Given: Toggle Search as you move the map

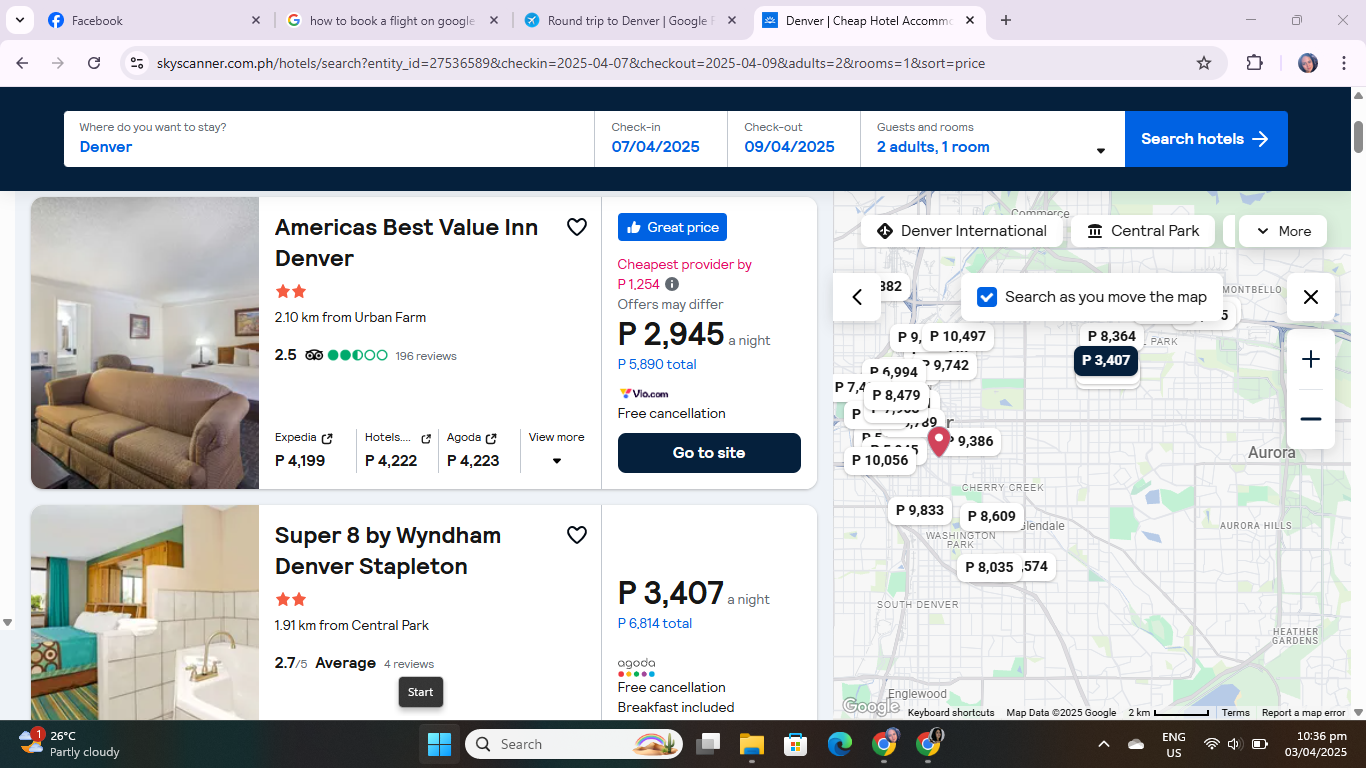Looking at the screenshot, I should coord(987,297).
